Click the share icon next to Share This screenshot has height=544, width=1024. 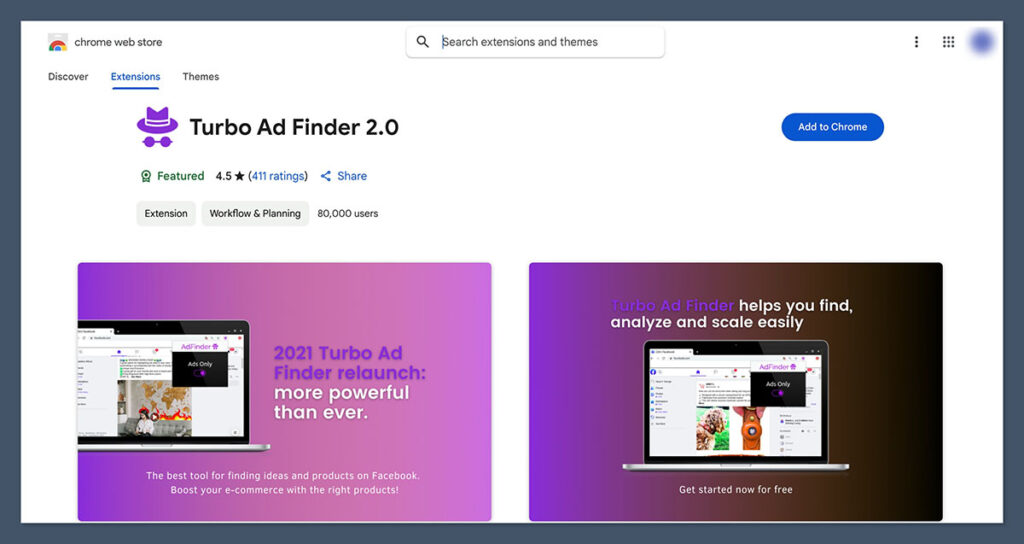pos(326,176)
